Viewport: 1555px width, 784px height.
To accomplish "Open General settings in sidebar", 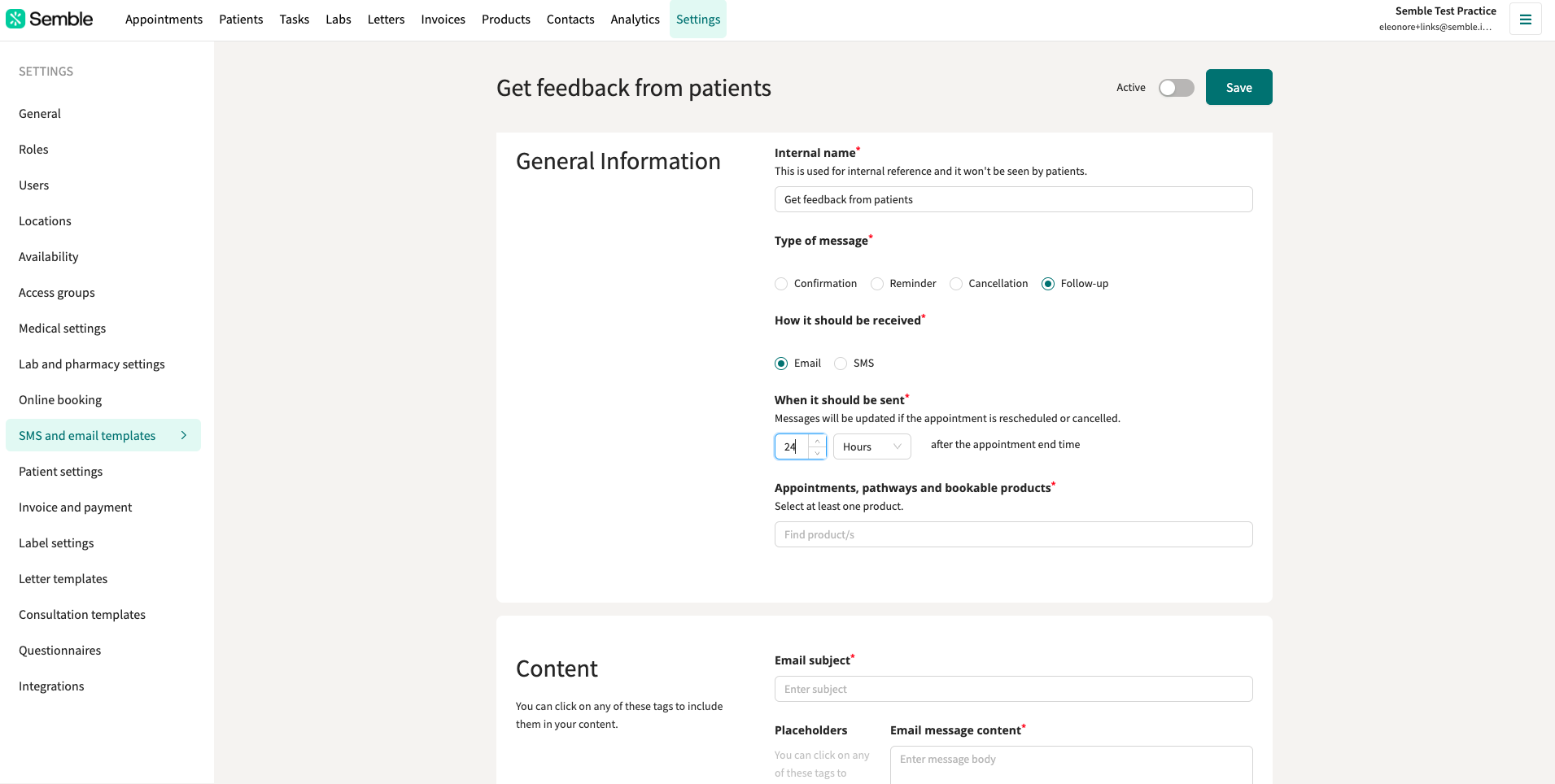I will tap(40, 114).
